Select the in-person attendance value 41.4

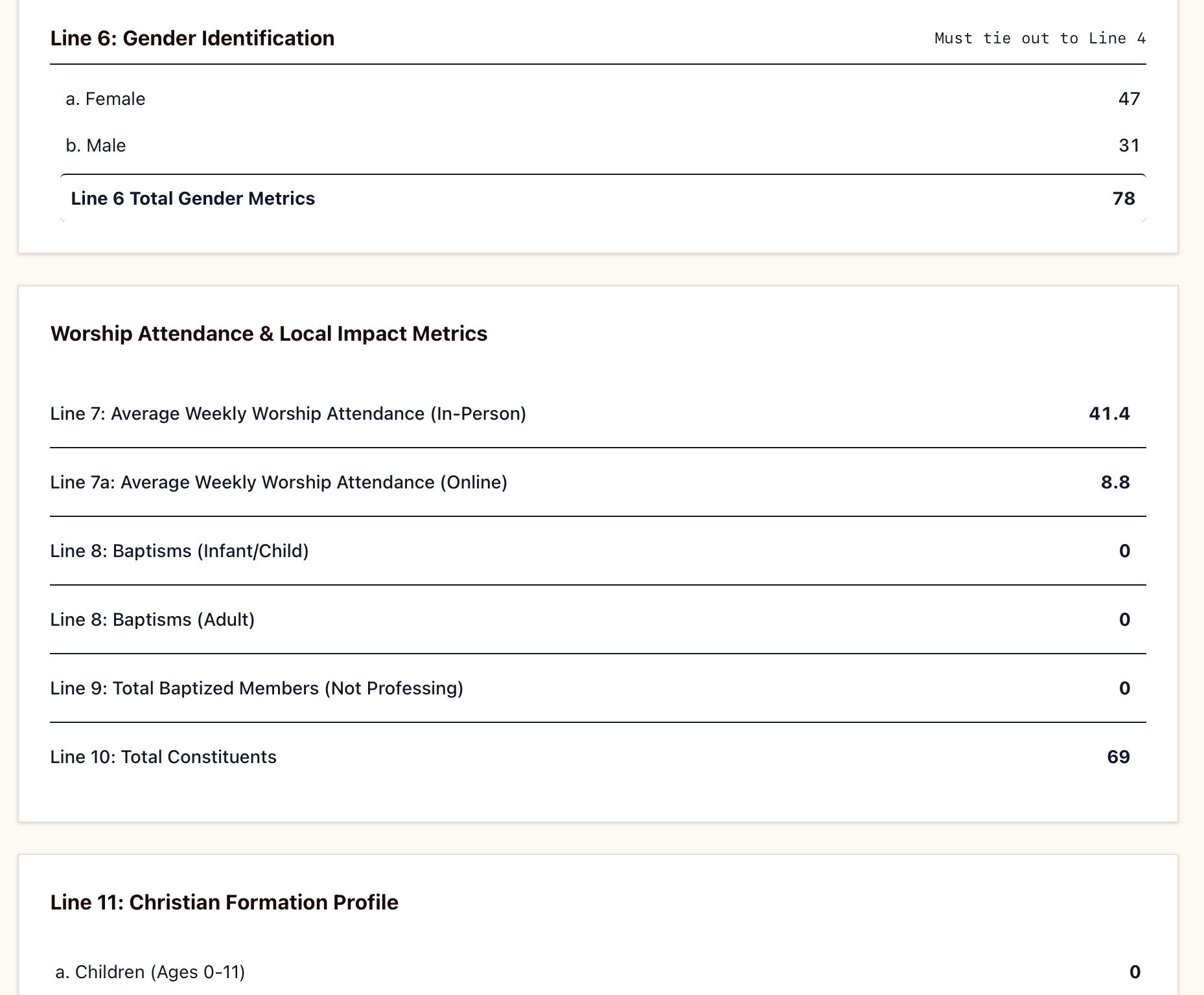1109,414
